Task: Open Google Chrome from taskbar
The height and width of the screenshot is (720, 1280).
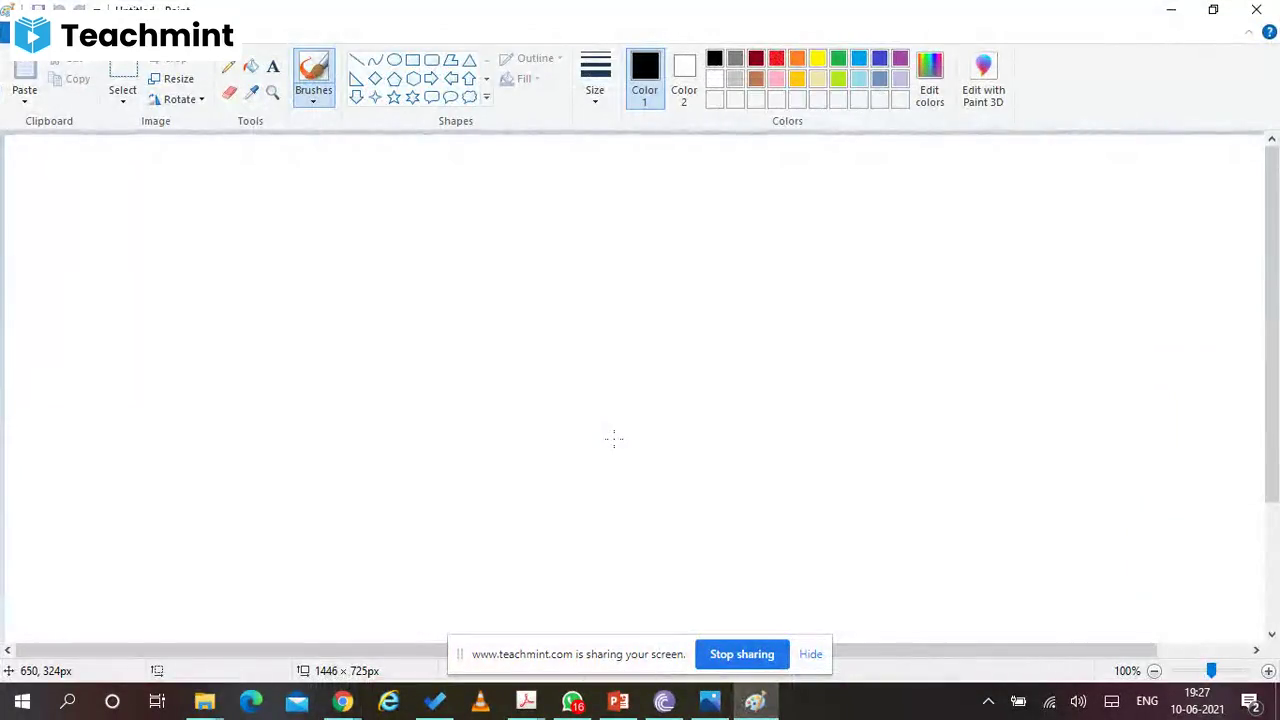Action: 343,701
